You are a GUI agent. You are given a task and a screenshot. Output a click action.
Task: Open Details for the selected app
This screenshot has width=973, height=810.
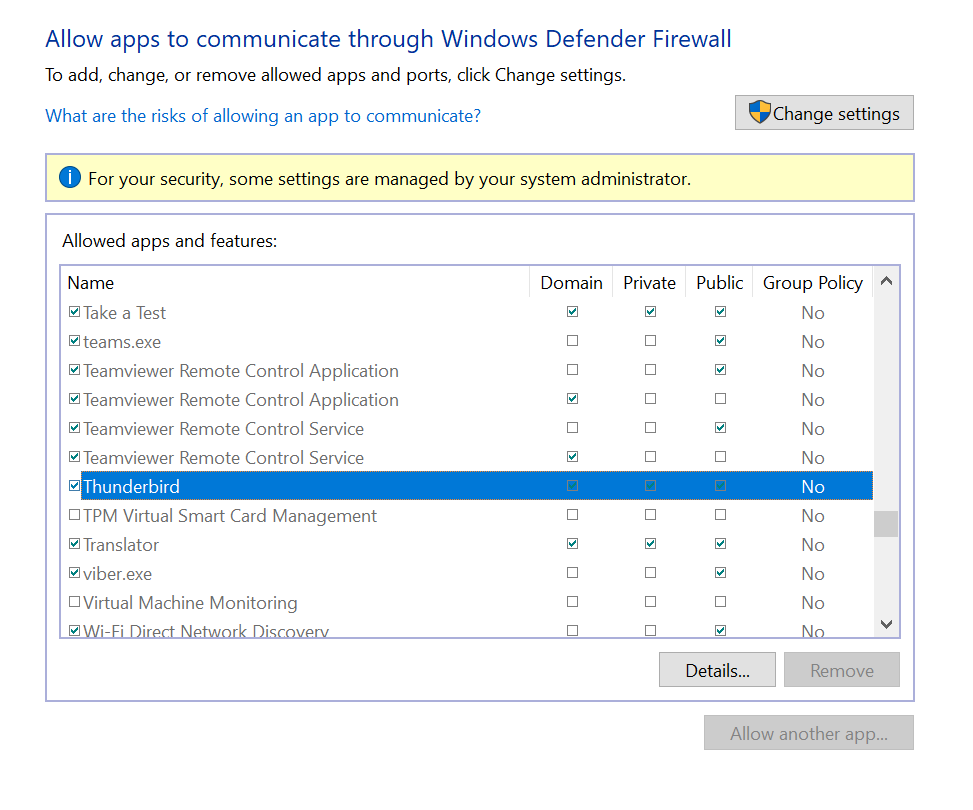point(717,670)
